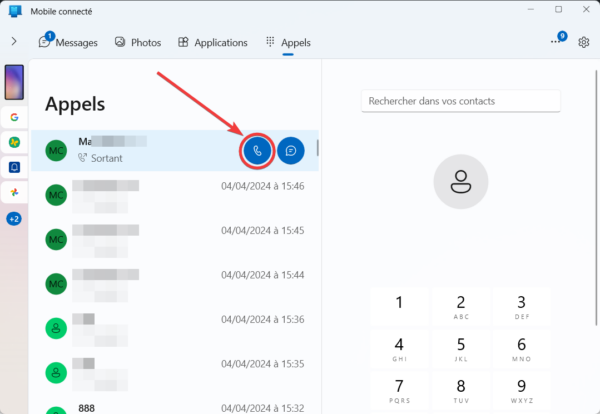
Task: Select the Appels tab
Action: [x=288, y=42]
